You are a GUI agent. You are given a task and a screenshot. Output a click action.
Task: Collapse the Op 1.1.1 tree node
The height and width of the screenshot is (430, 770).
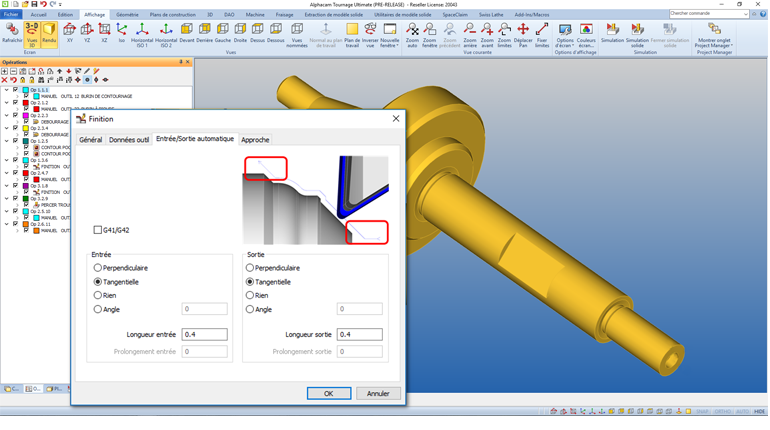6,90
